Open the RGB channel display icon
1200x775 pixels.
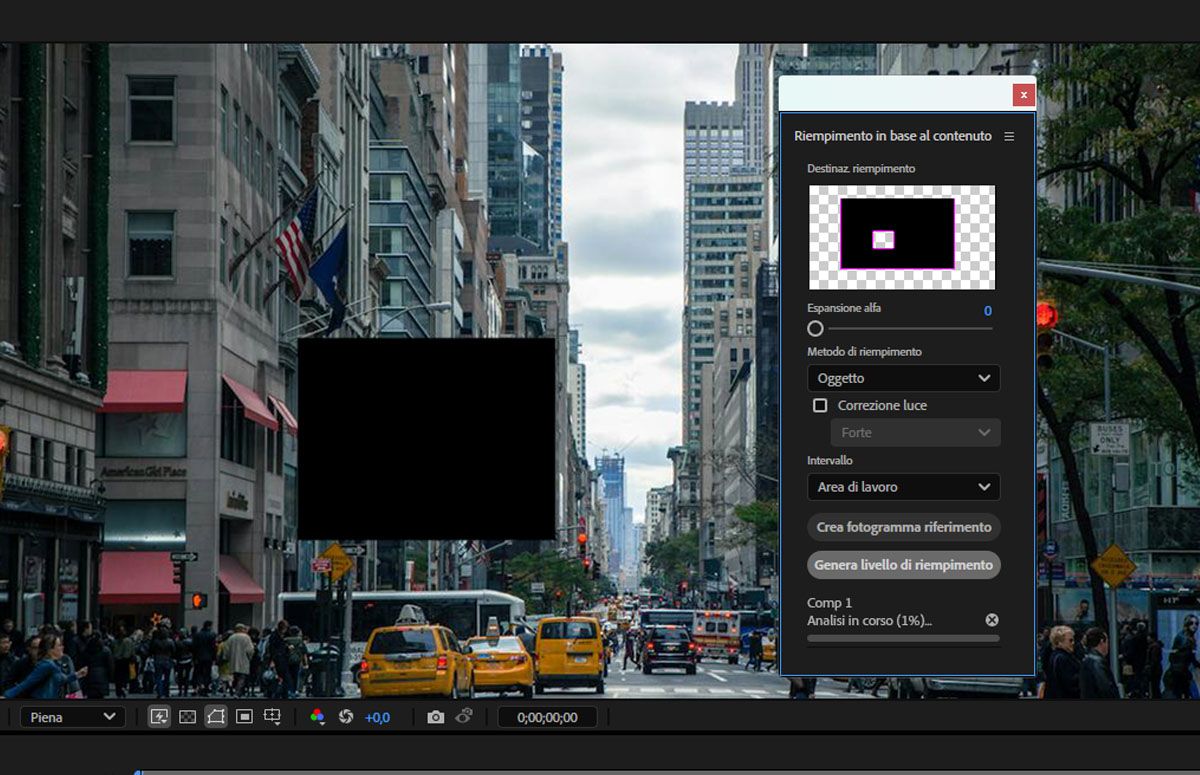point(317,717)
